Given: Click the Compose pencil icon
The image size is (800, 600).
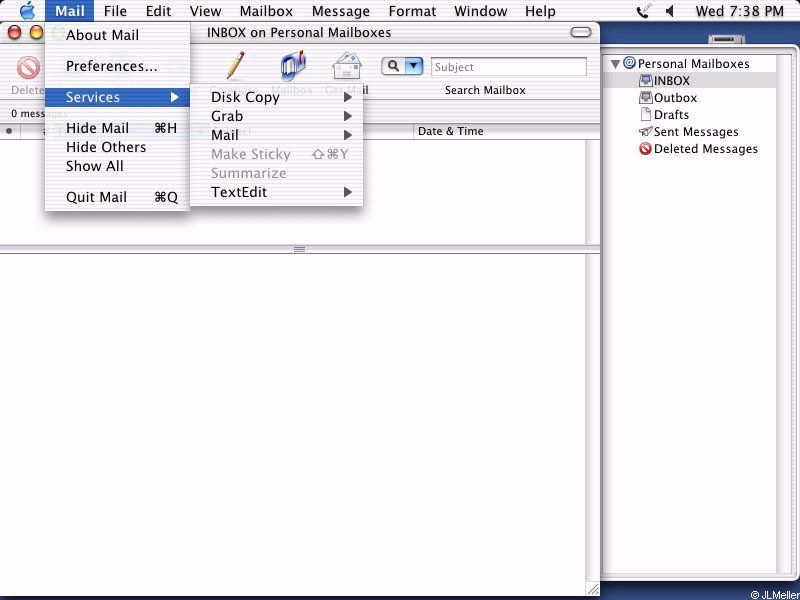Looking at the screenshot, I should coord(235,66).
